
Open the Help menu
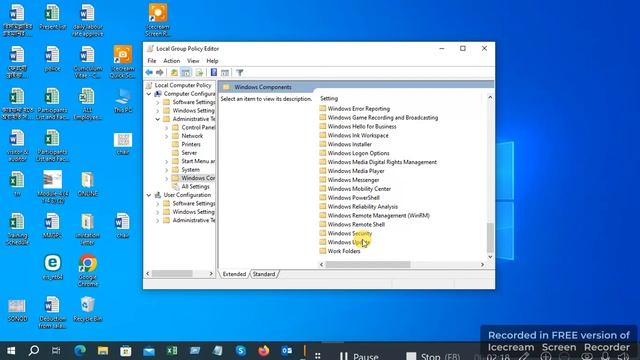[212, 61]
